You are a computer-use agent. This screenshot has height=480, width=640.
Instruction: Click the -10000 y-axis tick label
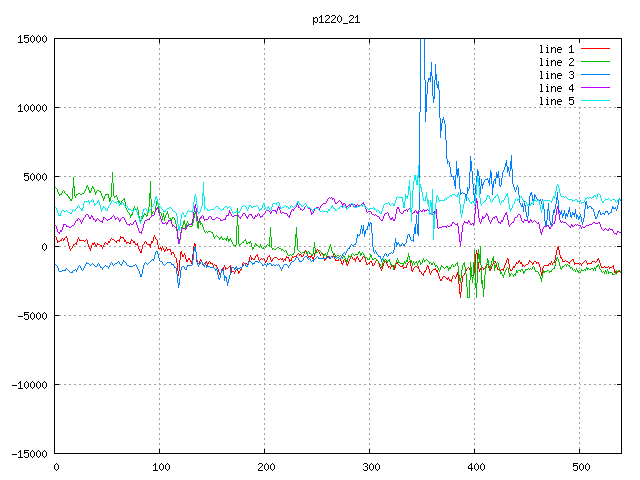pyautogui.click(x=29, y=385)
